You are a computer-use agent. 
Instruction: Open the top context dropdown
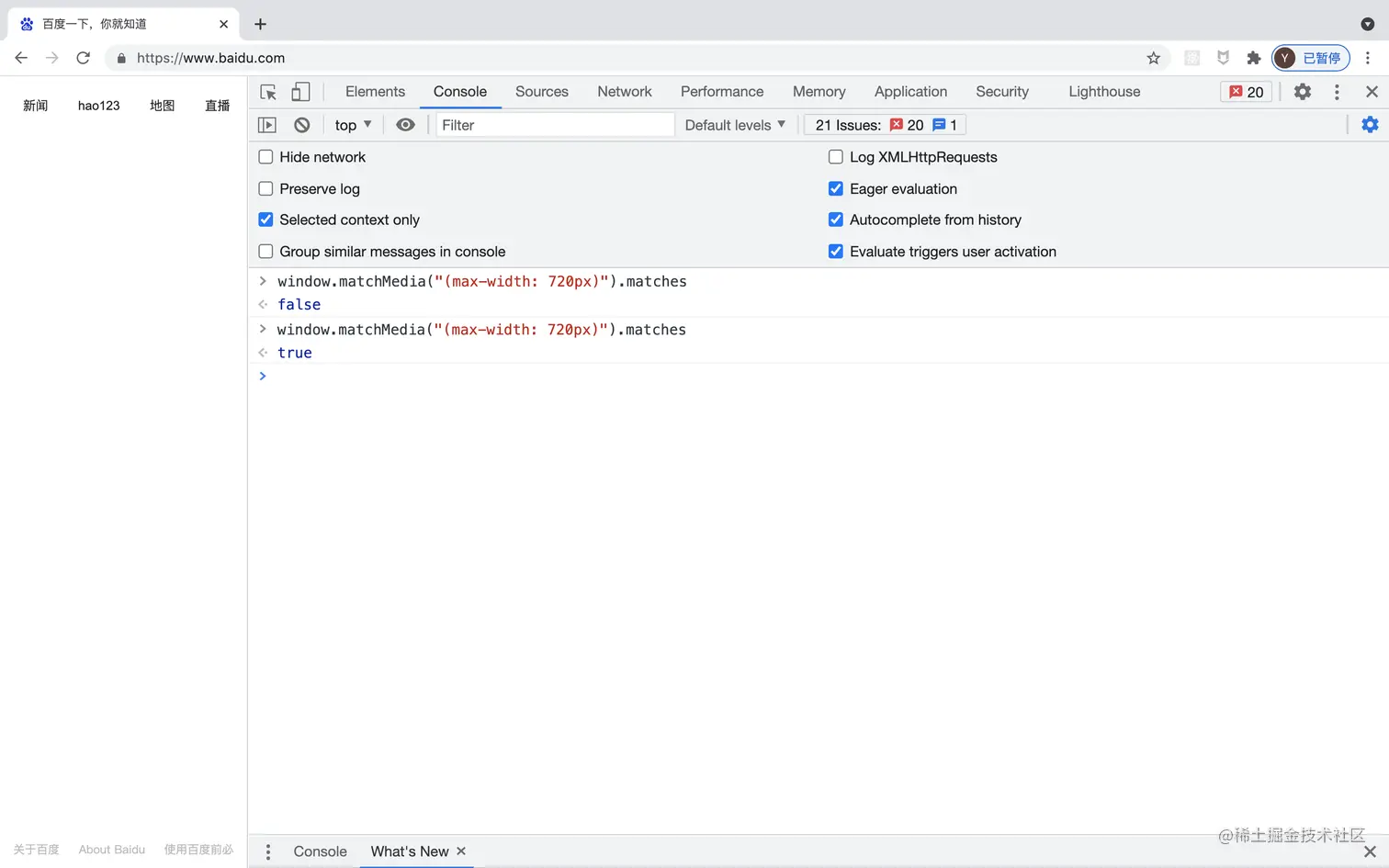[x=353, y=125]
